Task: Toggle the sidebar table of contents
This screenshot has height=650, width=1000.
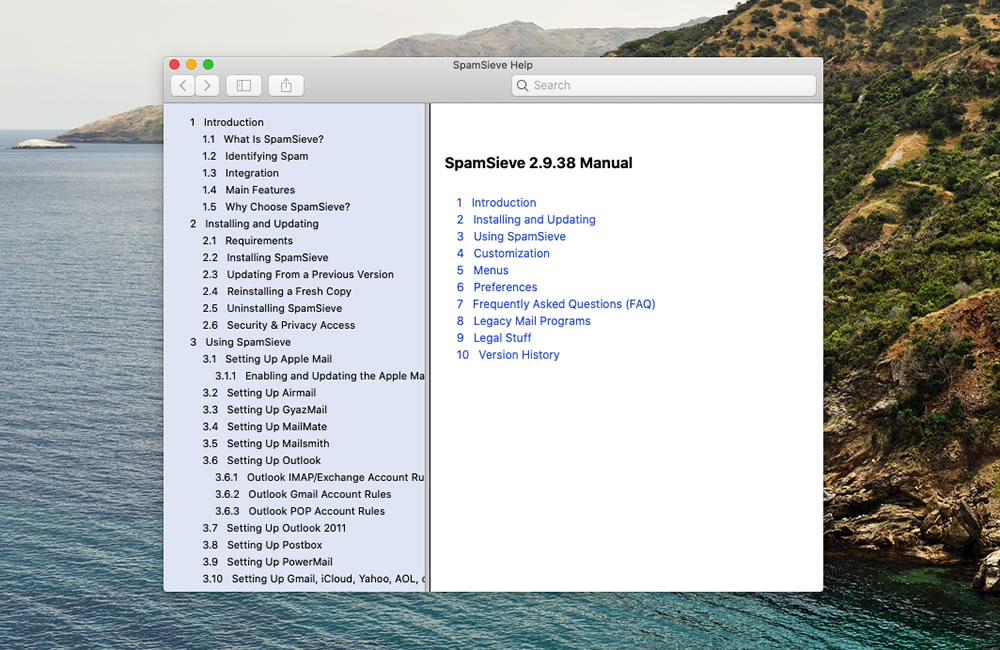Action: point(244,85)
